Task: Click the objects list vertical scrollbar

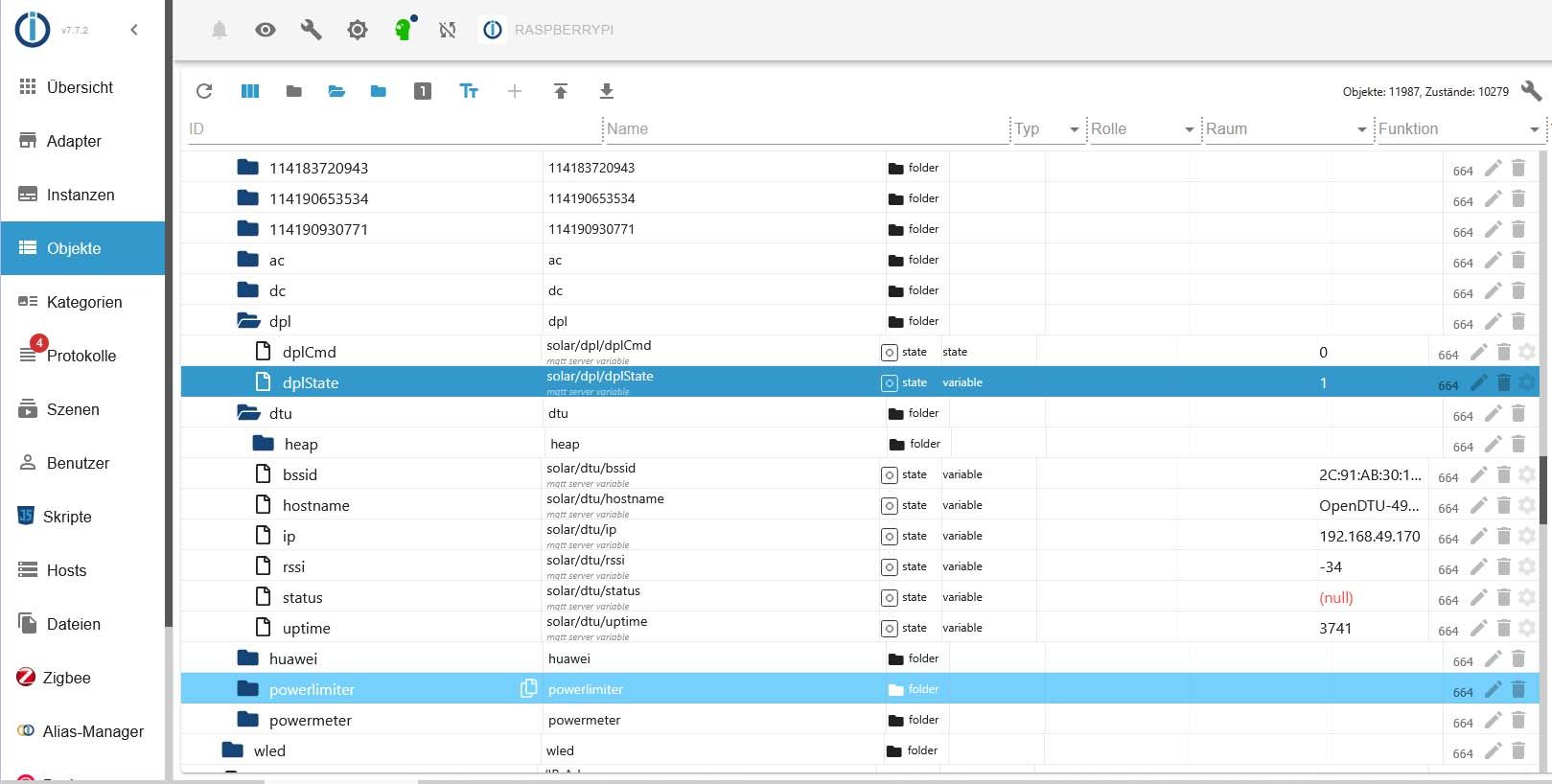Action: point(1543,489)
